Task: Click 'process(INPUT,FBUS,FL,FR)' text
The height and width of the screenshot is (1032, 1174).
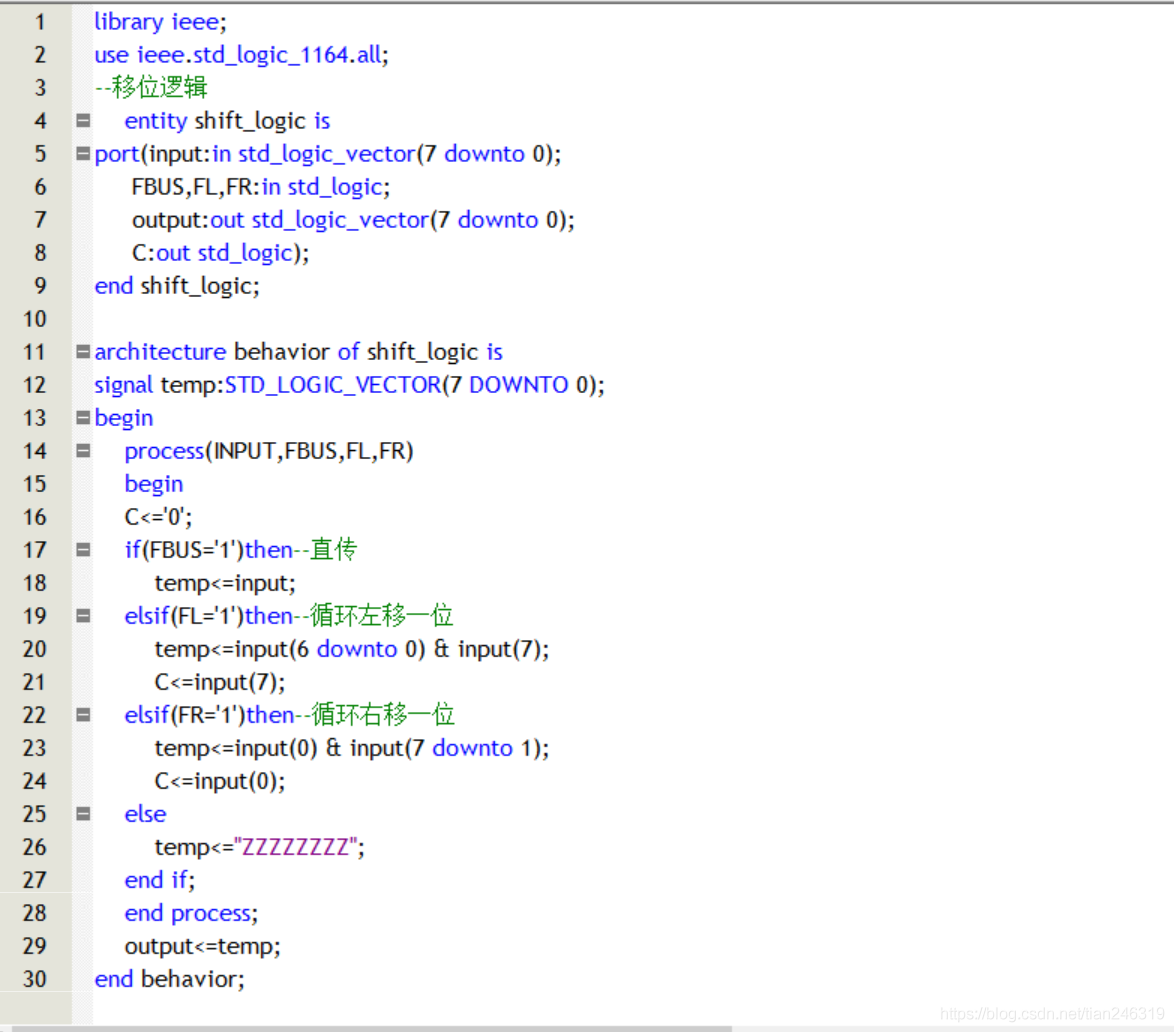Action: 269,450
